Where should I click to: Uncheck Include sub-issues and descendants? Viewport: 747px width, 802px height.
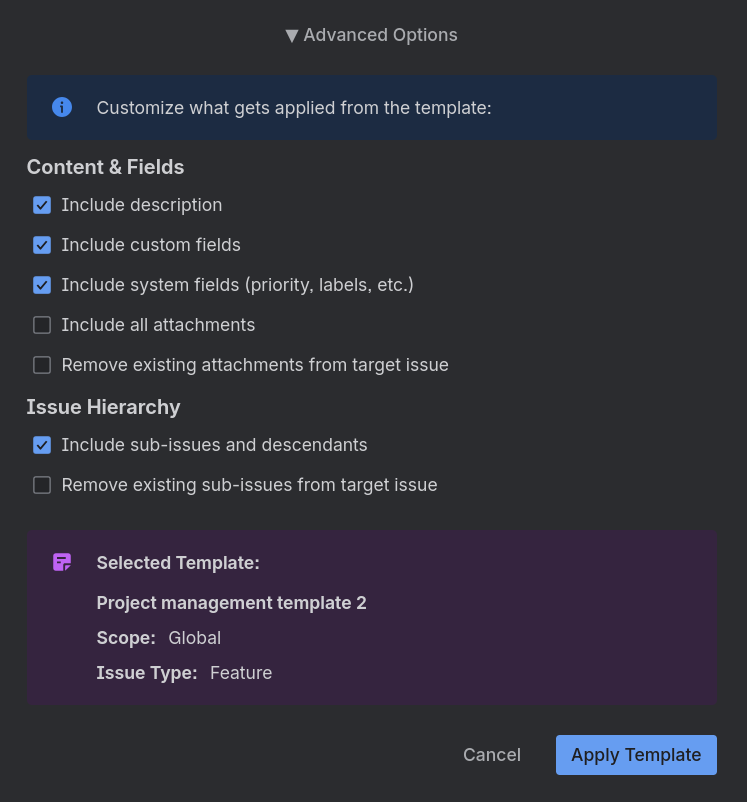pyautogui.click(x=42, y=445)
